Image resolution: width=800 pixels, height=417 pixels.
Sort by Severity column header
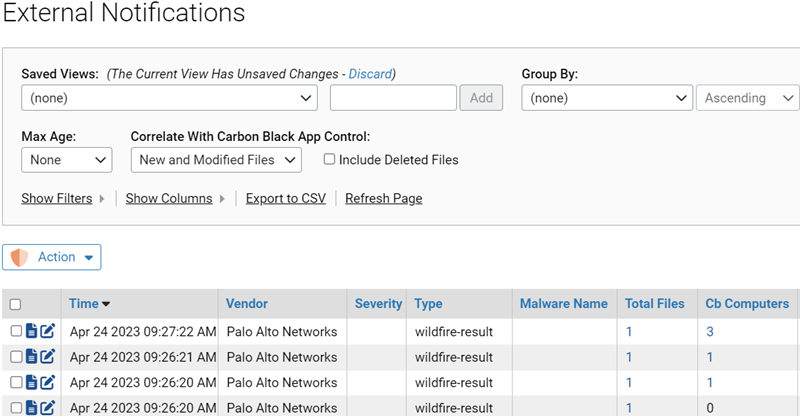379,304
